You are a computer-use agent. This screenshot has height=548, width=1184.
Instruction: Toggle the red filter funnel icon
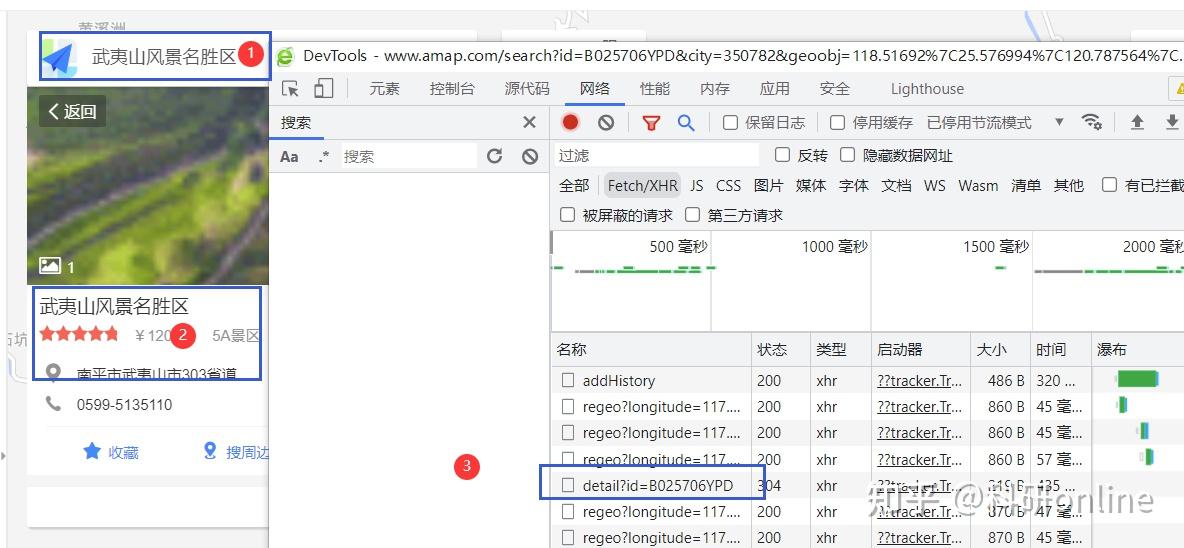[651, 122]
